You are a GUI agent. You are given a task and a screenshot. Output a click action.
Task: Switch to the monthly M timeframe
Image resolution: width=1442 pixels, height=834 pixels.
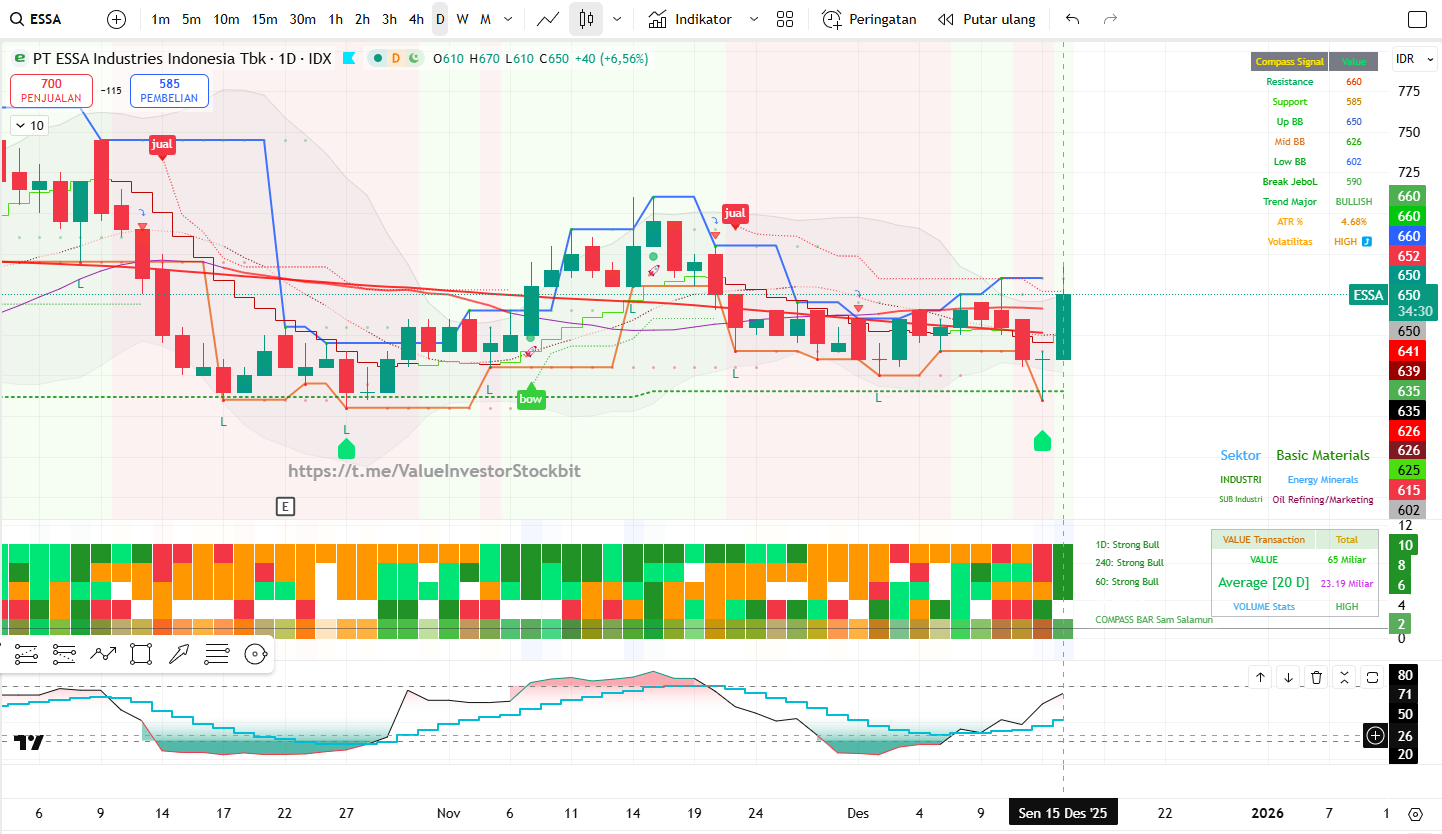tap(485, 19)
